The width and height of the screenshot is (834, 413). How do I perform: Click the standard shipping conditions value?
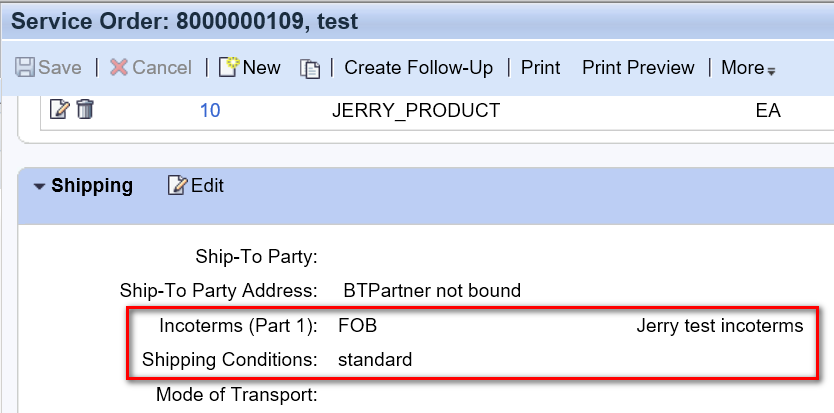(375, 359)
